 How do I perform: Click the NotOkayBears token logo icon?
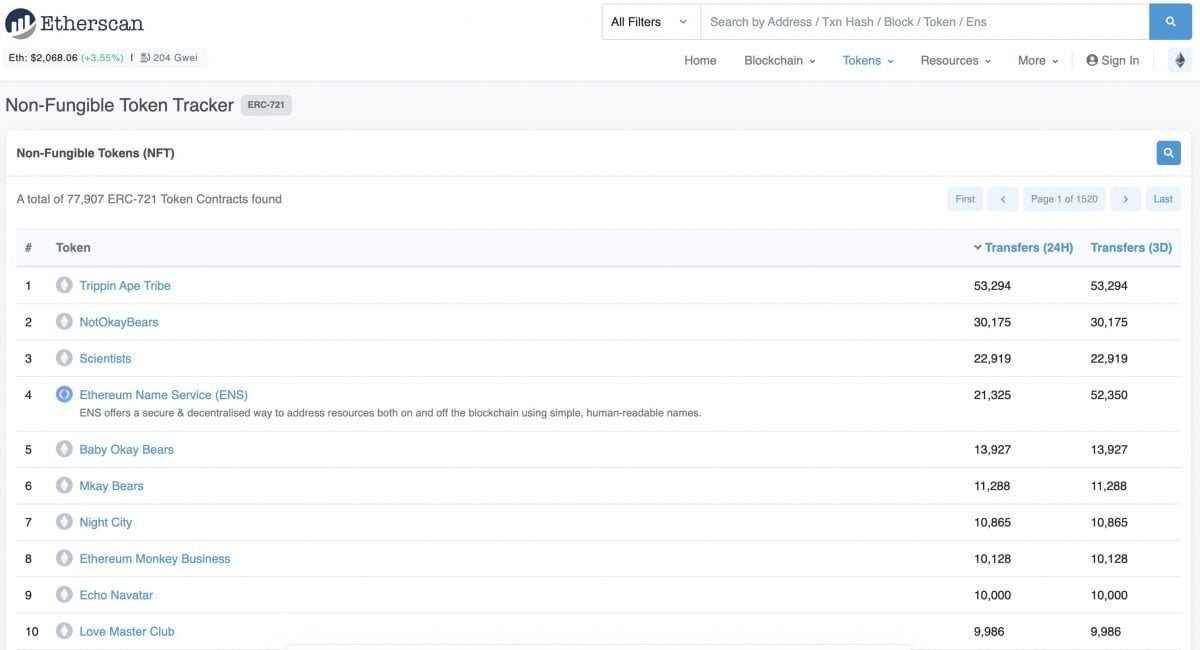coord(64,321)
